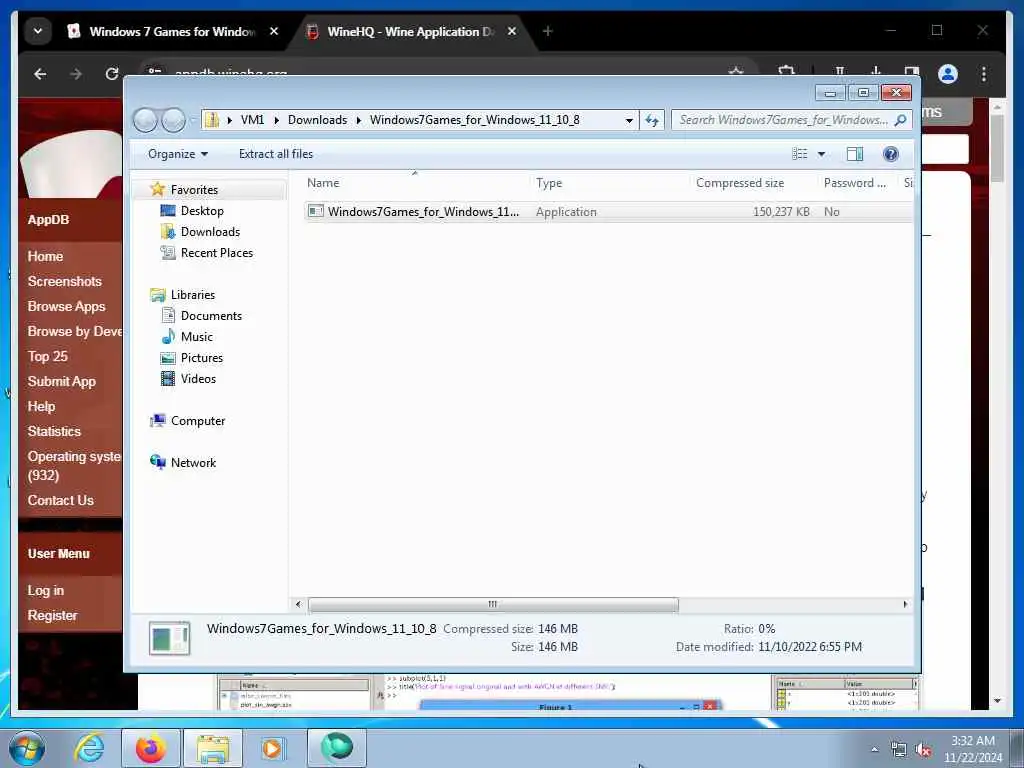Click the Explorer forward navigation button
Screen dimensions: 1024x768
pyautogui.click(x=173, y=120)
